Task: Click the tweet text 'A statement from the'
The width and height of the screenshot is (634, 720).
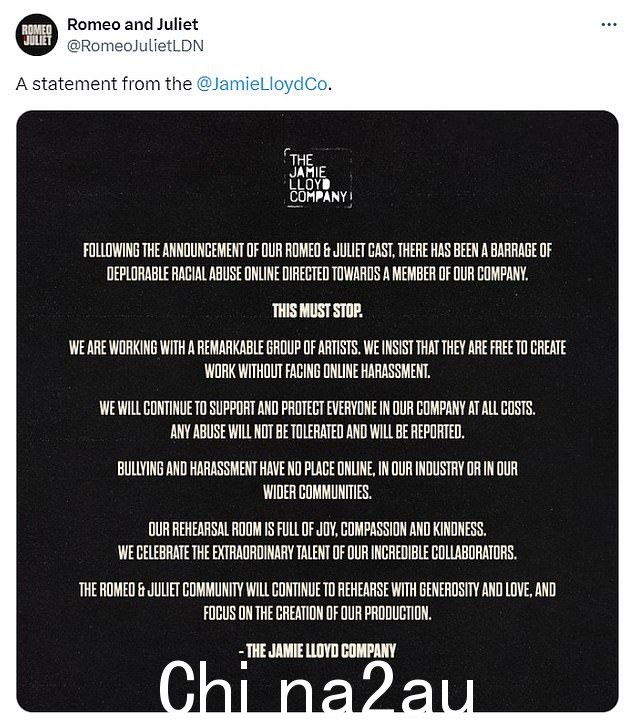Action: [104, 84]
